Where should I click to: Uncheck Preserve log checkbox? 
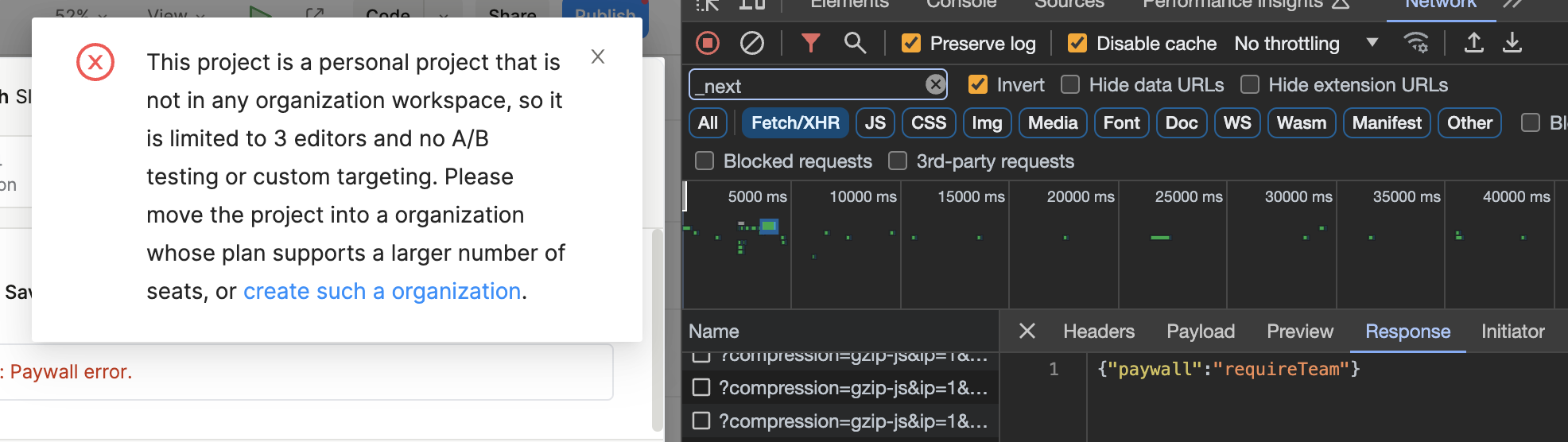(x=911, y=44)
